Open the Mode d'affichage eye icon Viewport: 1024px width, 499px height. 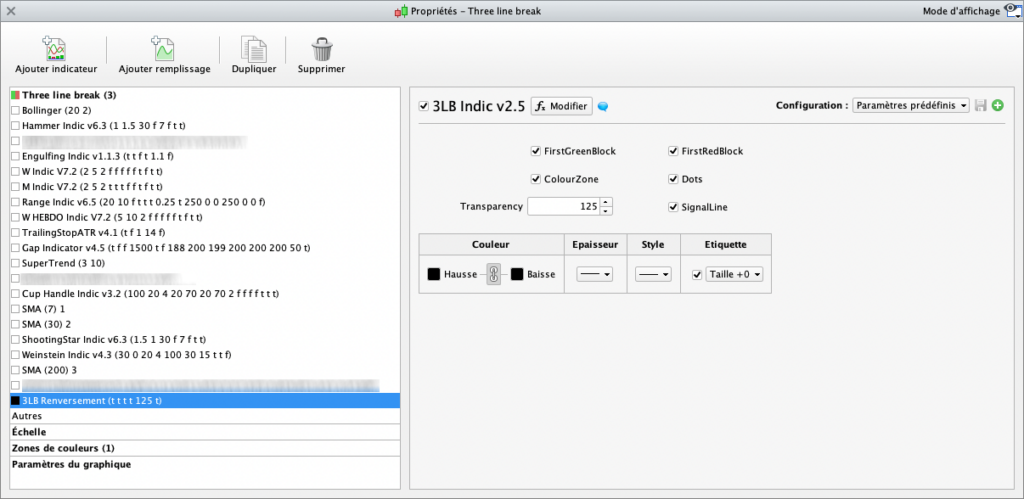click(1012, 11)
